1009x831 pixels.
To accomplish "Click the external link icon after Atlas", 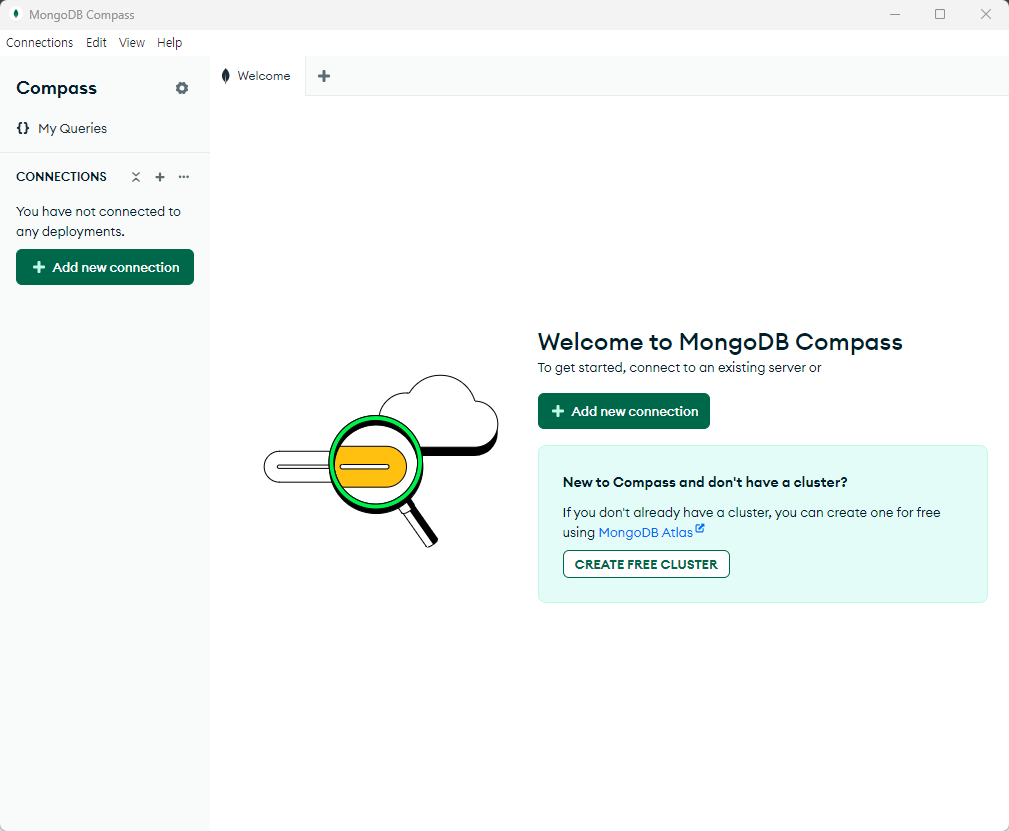I will 700,528.
